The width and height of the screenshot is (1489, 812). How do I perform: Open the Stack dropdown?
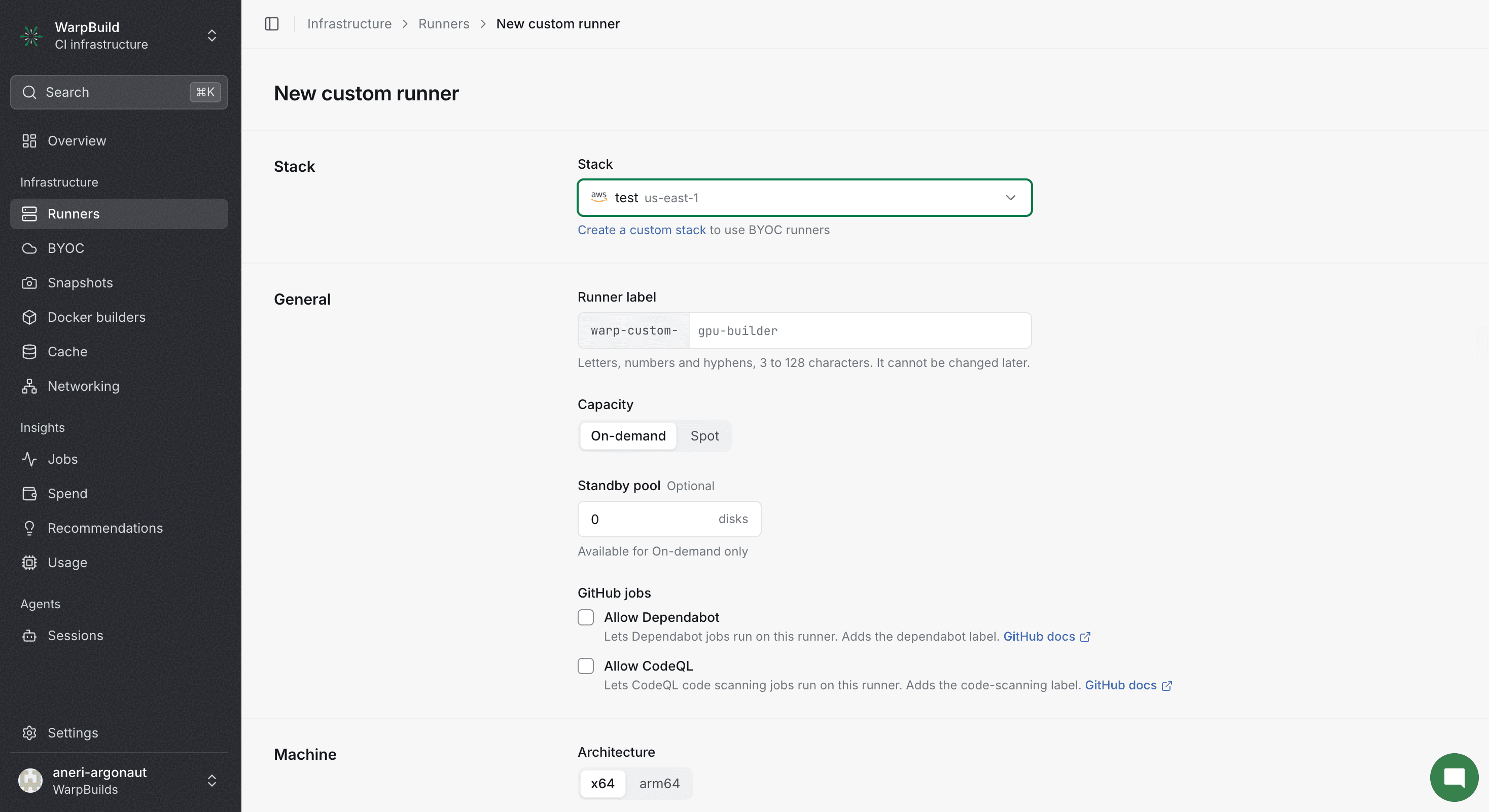pos(805,198)
